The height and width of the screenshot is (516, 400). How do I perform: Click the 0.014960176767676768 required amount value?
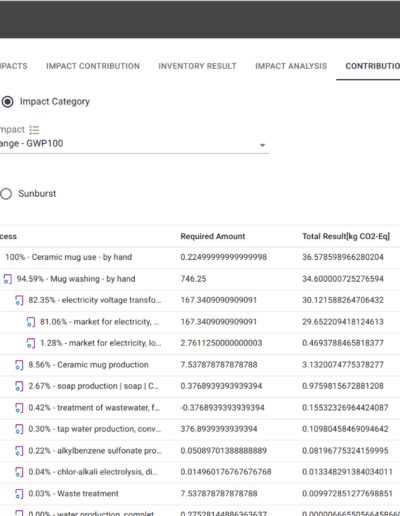pyautogui.click(x=226, y=472)
